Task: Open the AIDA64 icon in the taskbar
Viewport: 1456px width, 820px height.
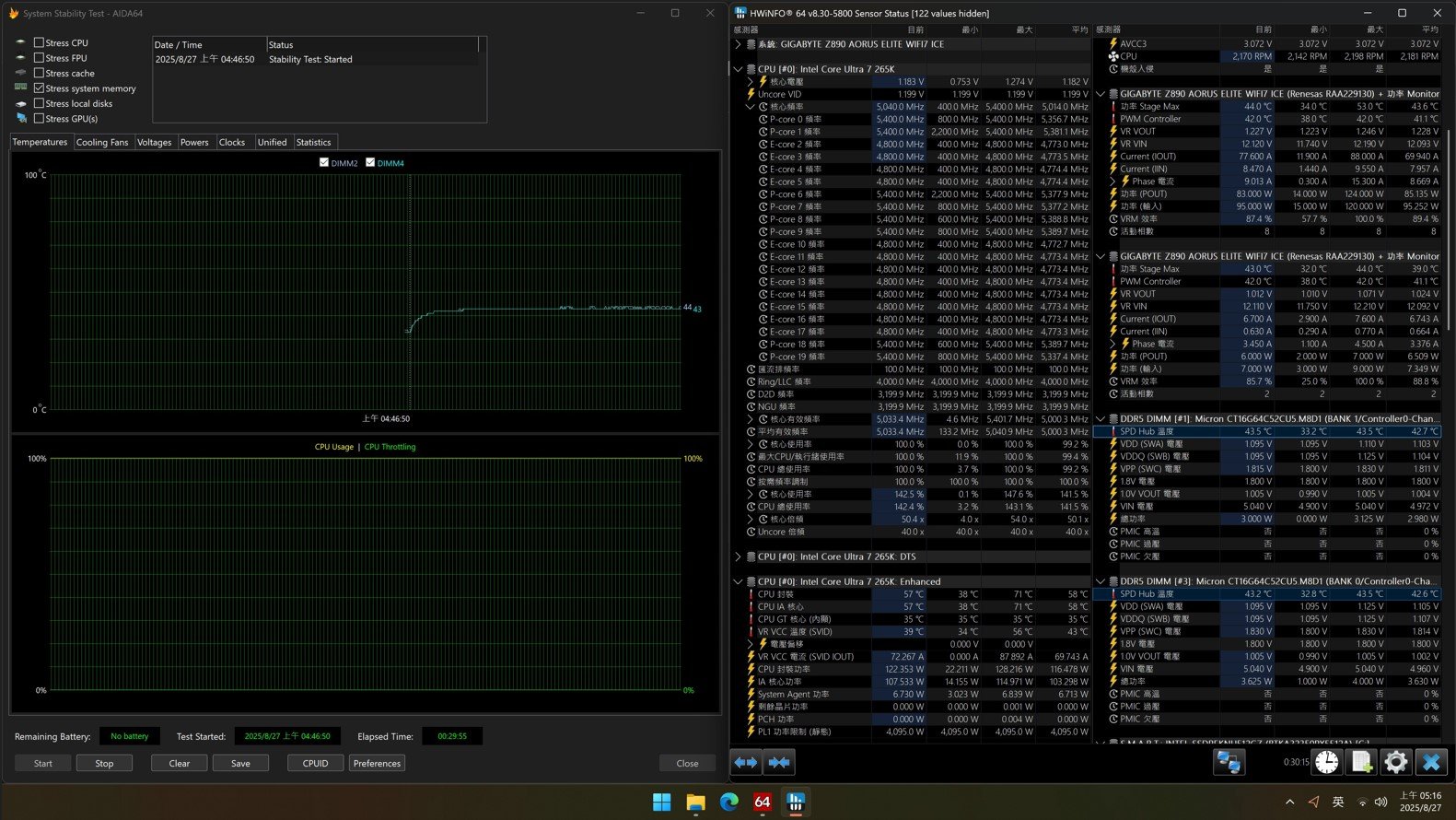Action: point(763,802)
